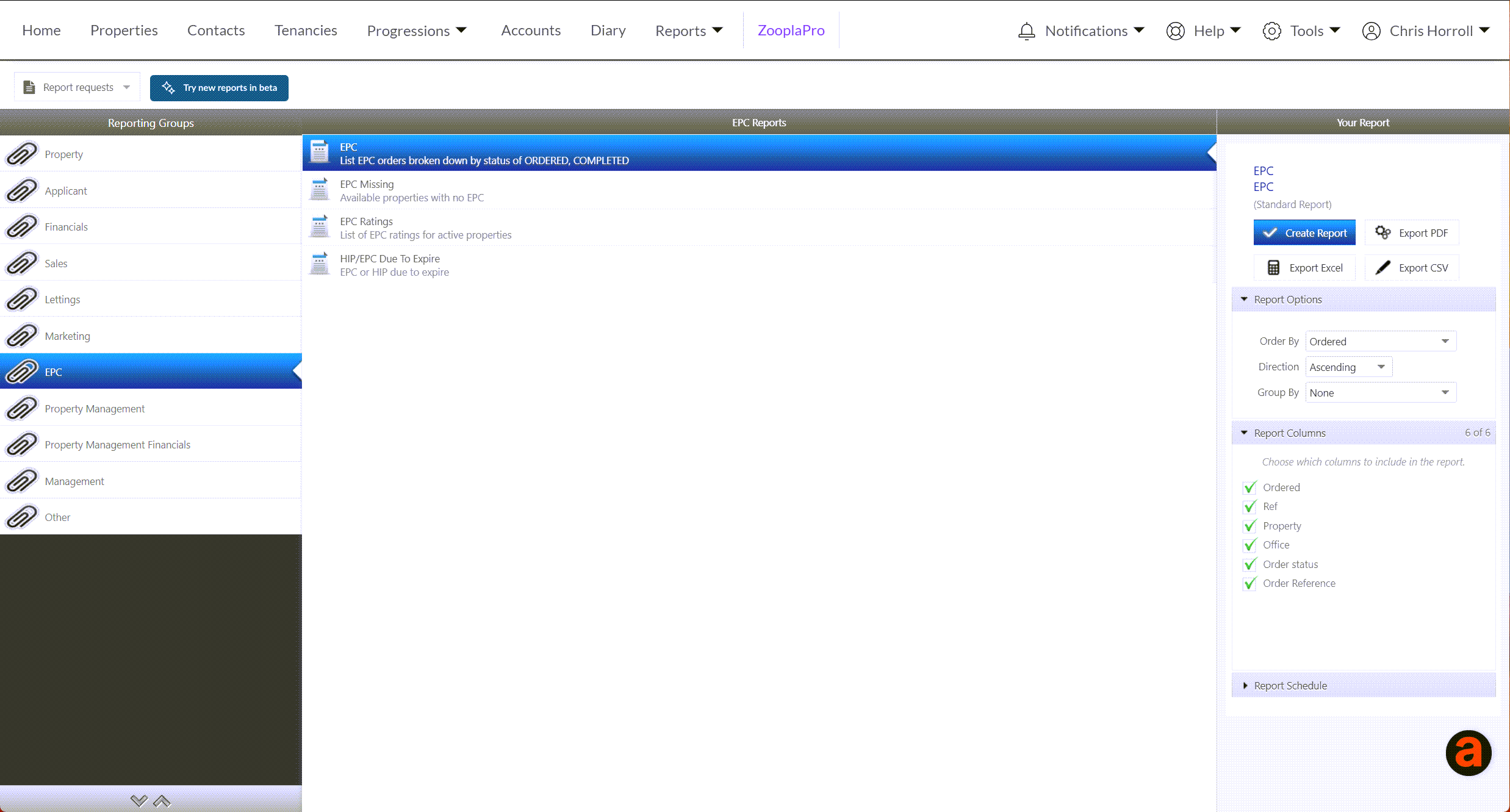Open the Progressions dropdown menu
Screen dimensions: 1510x812
click(417, 31)
